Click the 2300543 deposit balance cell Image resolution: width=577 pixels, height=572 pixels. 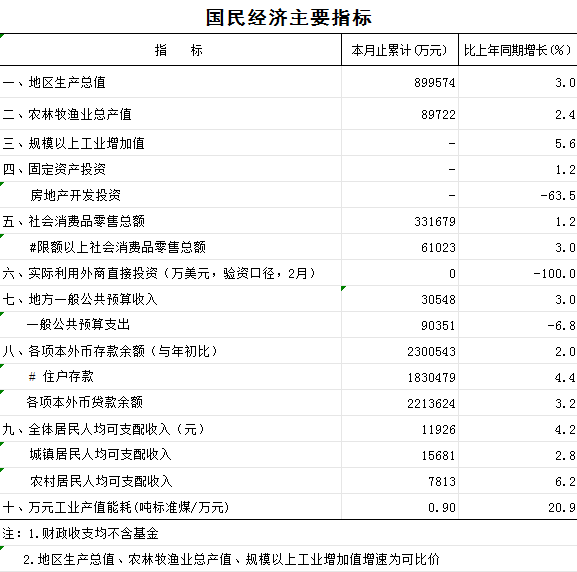click(400, 351)
